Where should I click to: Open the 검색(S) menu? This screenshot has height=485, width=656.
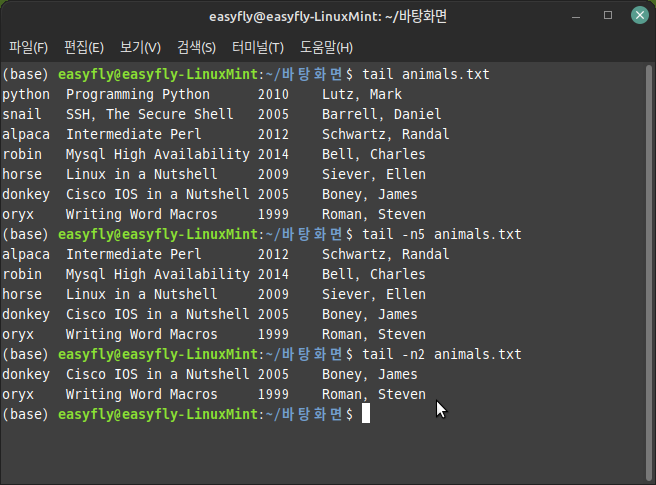tap(196, 47)
